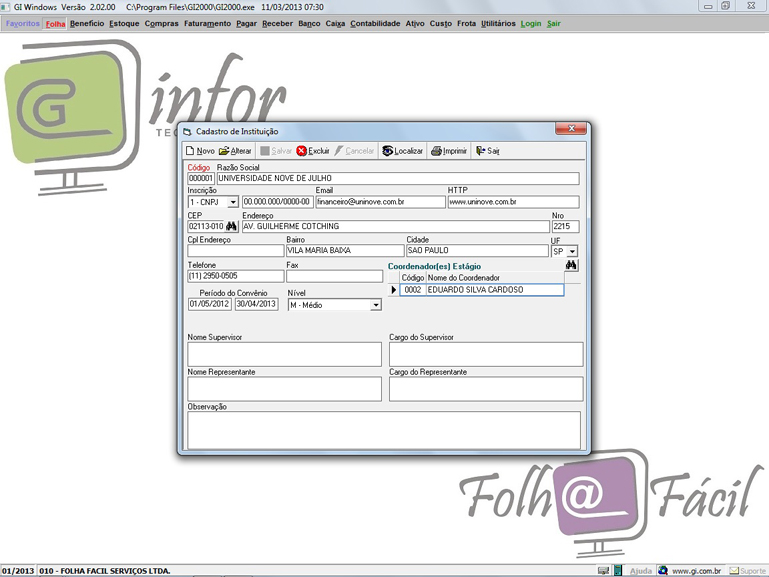The height and width of the screenshot is (577, 769).
Task: Click the row pointer arrow for coordinator 0002
Action: pos(393,290)
